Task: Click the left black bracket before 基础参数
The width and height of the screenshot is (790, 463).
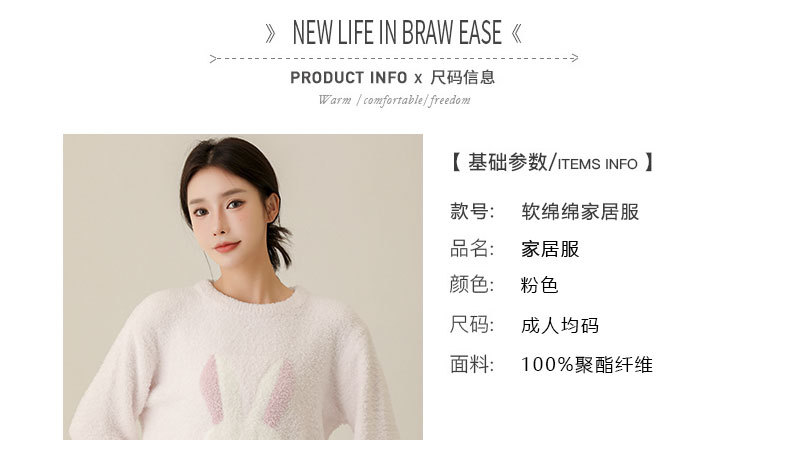Action: tap(455, 163)
